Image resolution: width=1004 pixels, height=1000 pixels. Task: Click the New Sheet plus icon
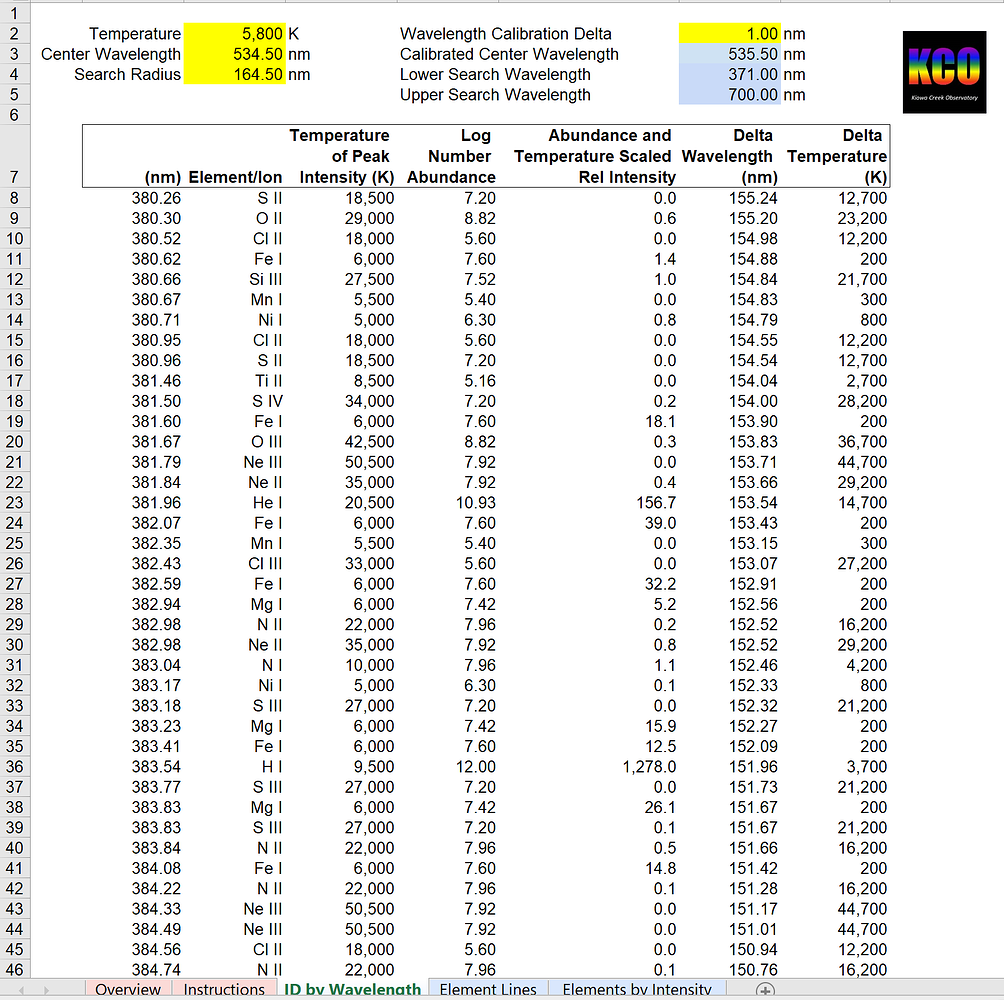[764, 989]
